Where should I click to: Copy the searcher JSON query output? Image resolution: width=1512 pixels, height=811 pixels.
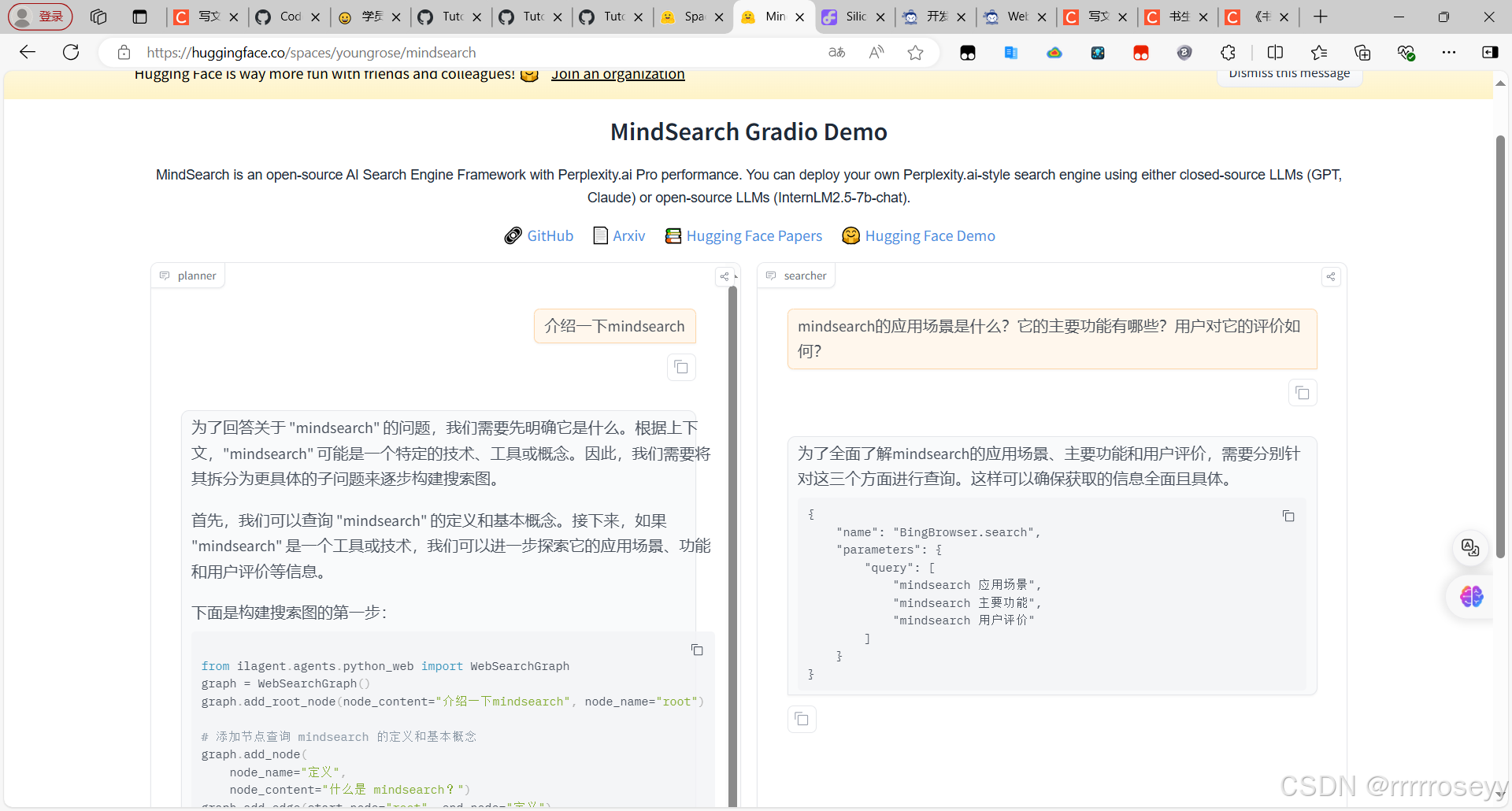[1288, 516]
